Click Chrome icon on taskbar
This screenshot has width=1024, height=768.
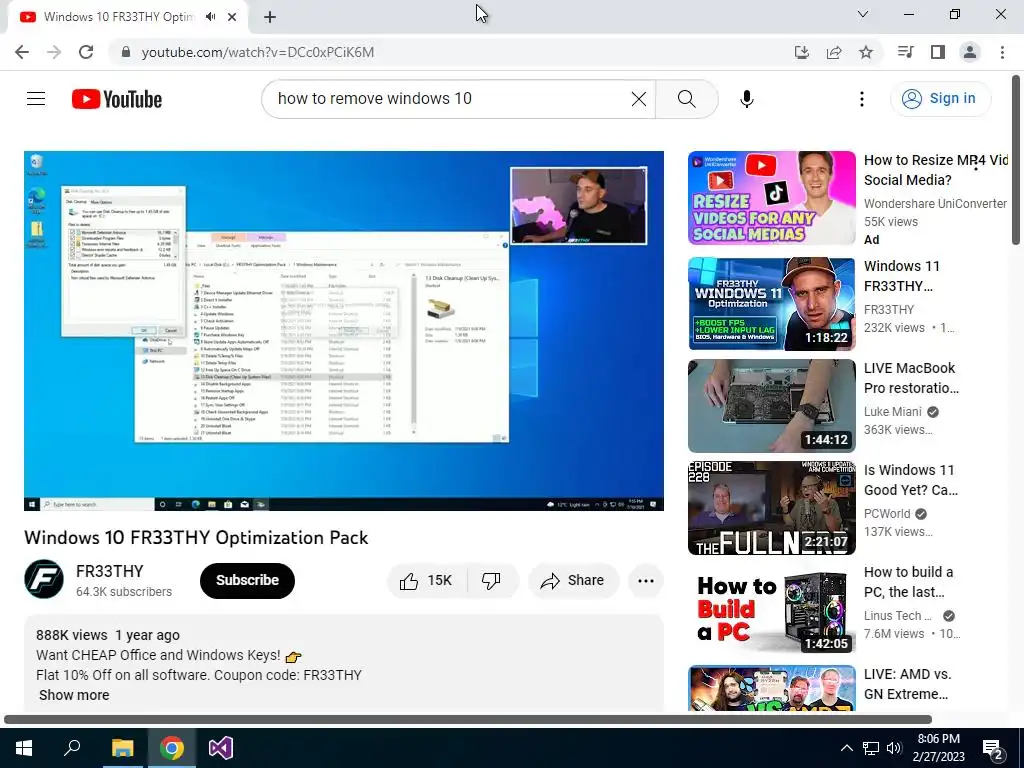(172, 748)
